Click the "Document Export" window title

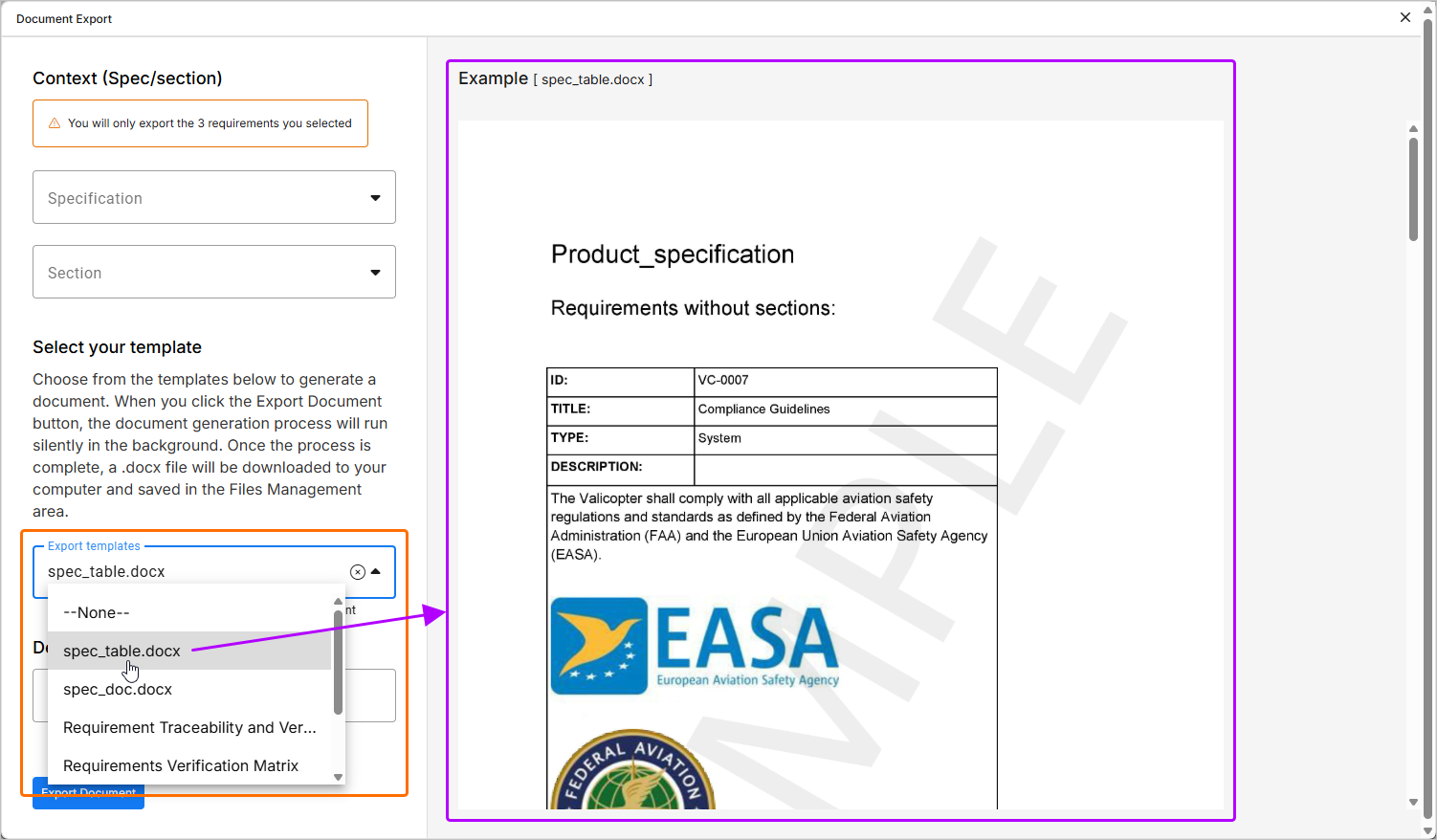pyautogui.click(x=64, y=19)
